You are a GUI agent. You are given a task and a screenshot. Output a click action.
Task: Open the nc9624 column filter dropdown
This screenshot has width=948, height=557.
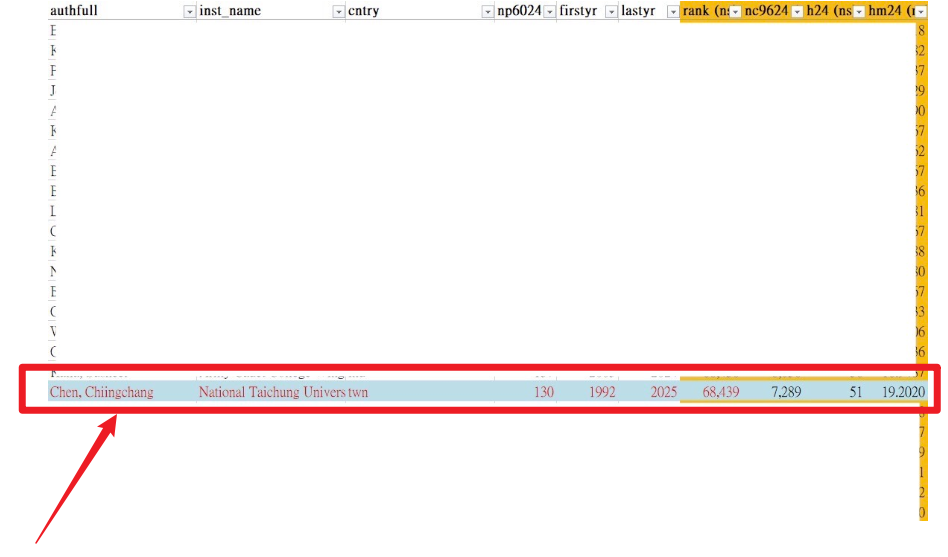pyautogui.click(x=797, y=11)
